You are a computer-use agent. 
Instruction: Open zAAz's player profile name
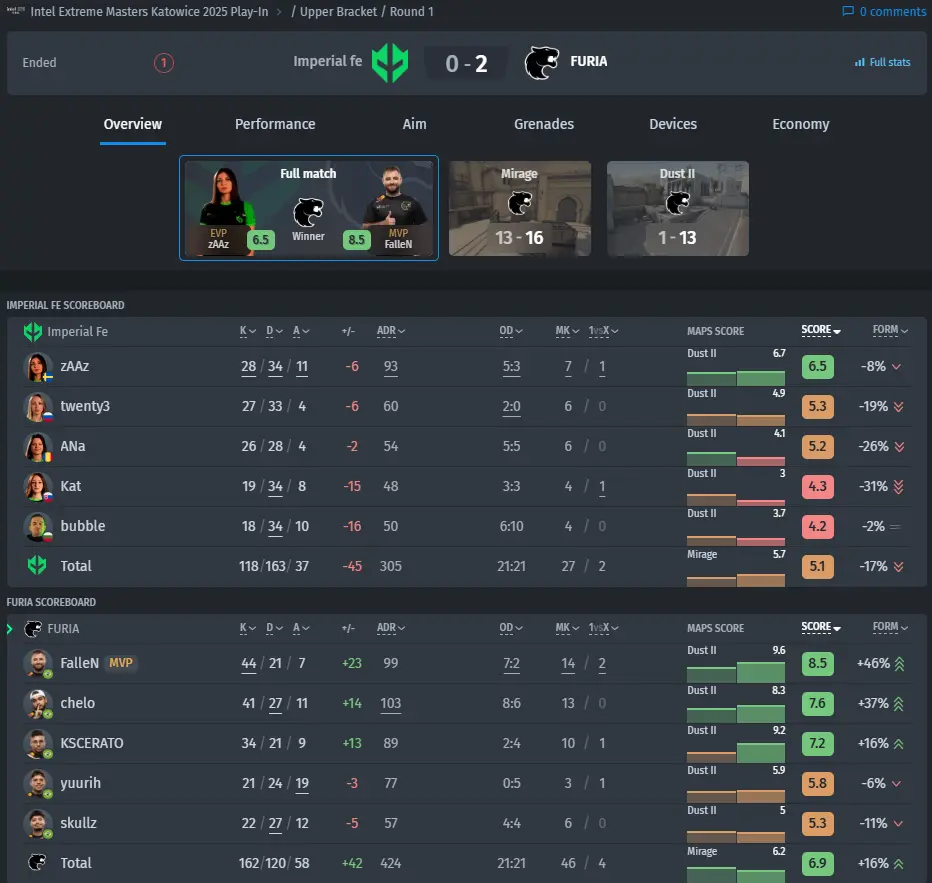[75, 366]
